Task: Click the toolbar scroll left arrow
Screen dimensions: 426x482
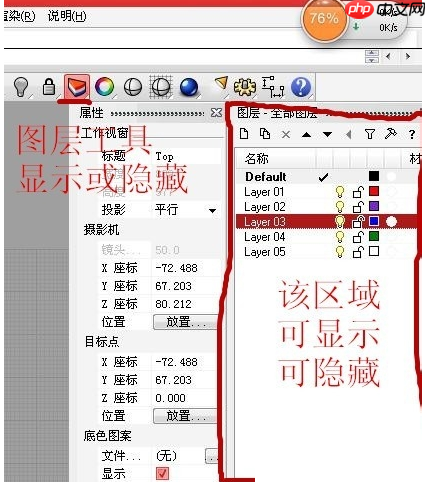Action: click(x=388, y=56)
